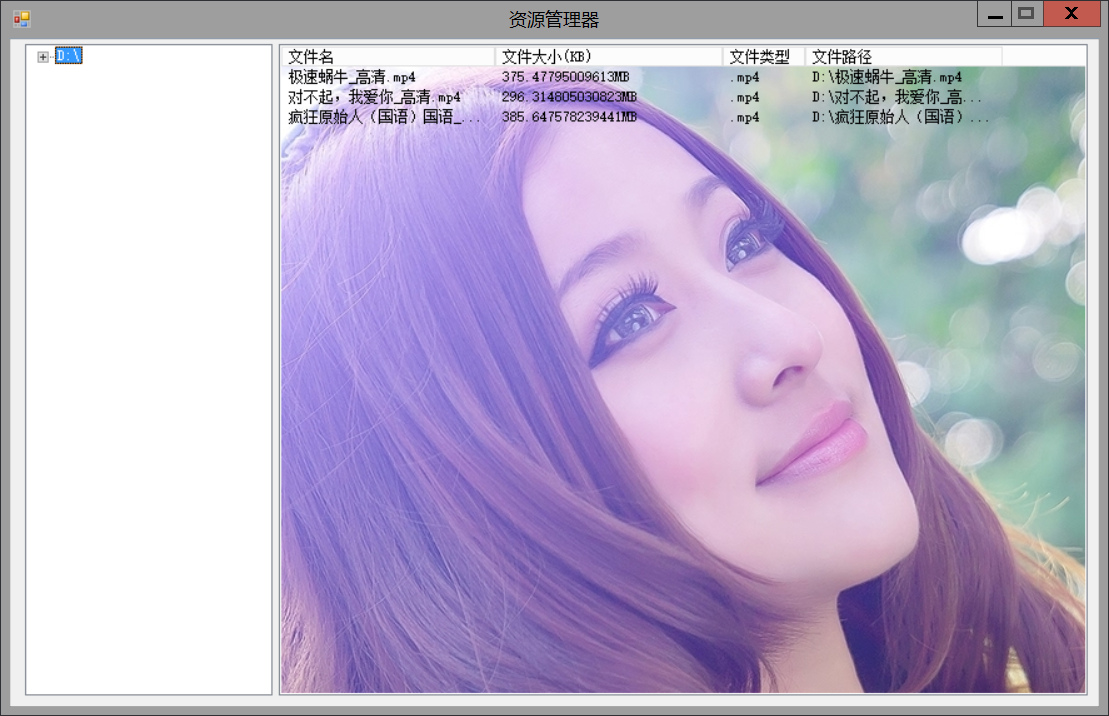
Task: Click size value 296.314805030823MB
Action: (569, 96)
